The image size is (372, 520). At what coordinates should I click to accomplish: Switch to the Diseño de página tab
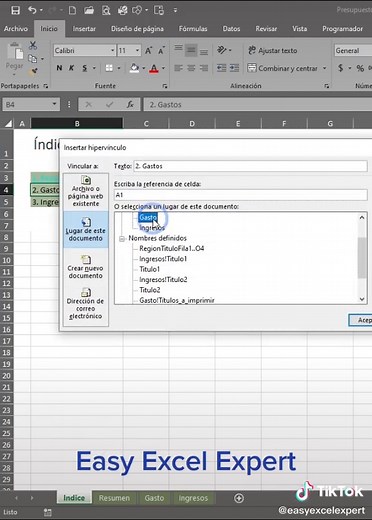[x=137, y=29]
